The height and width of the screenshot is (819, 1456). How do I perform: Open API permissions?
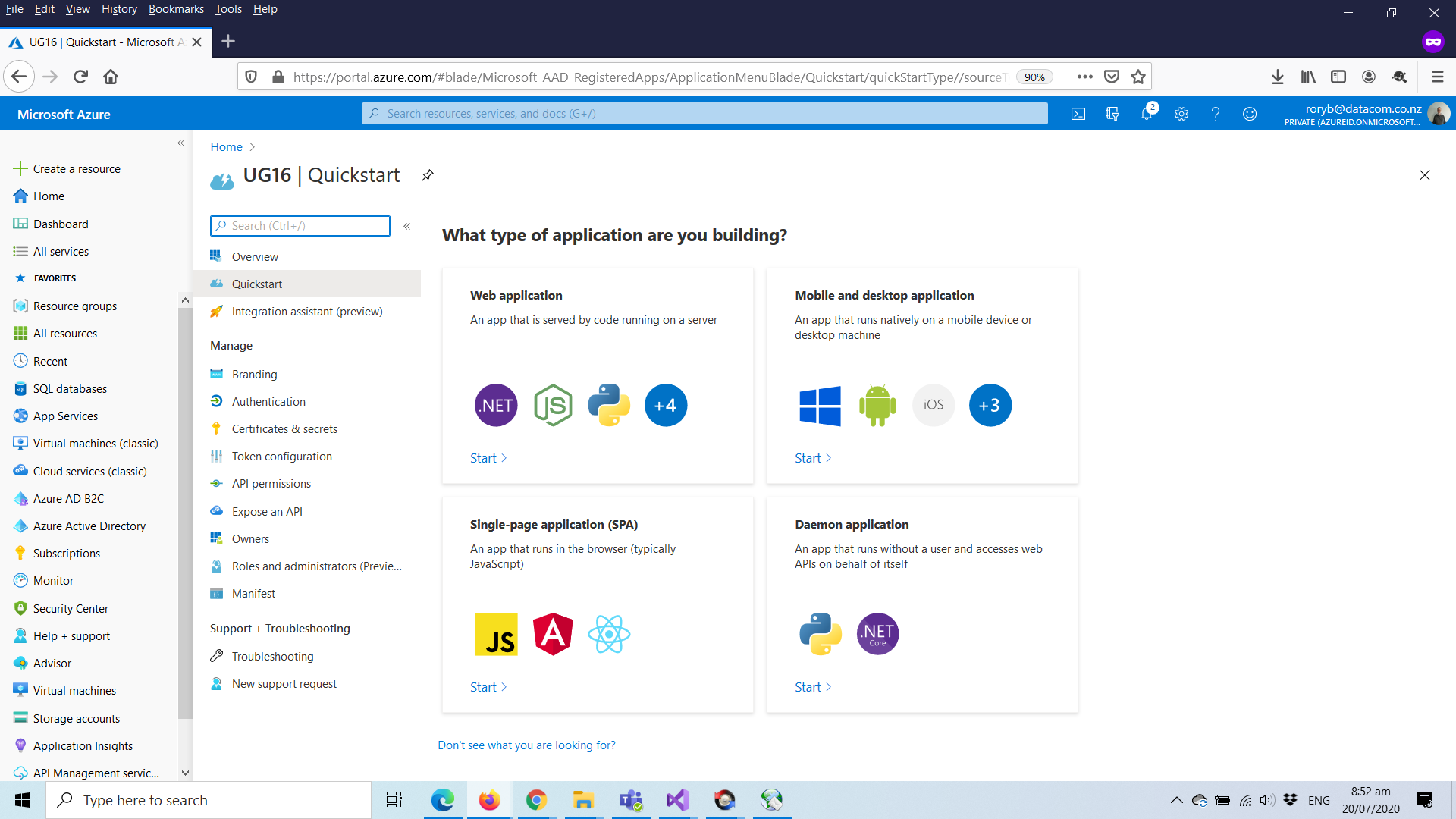[x=271, y=483]
